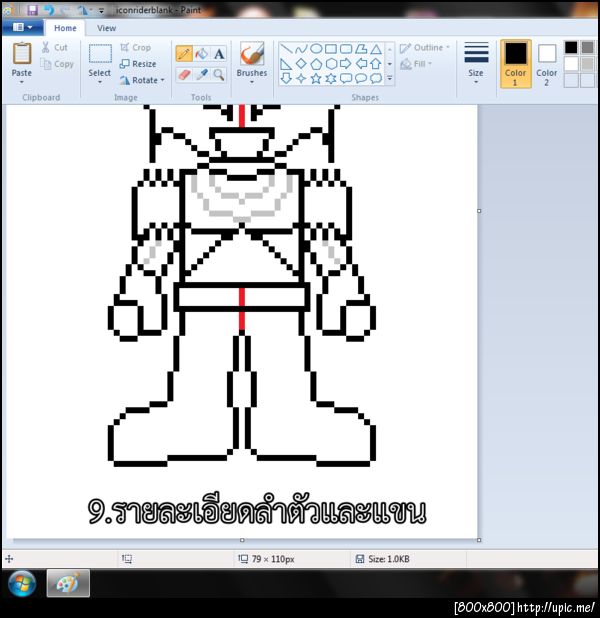Select the Eraser tool
Screen dimensions: 600x618
coord(184,74)
